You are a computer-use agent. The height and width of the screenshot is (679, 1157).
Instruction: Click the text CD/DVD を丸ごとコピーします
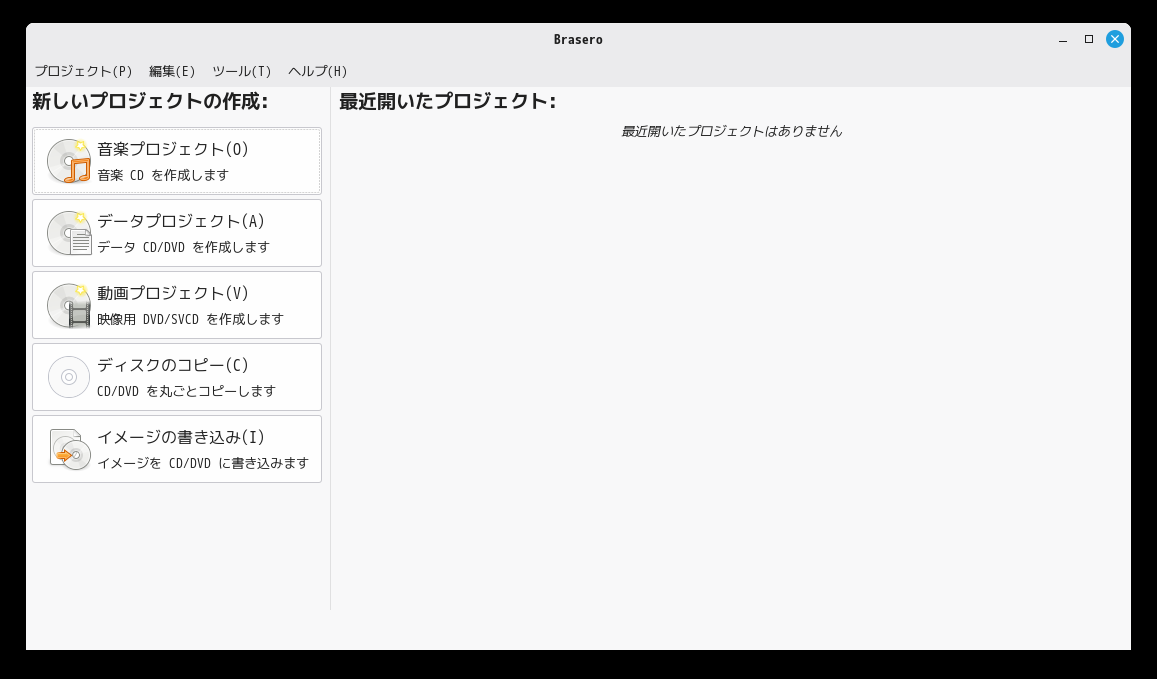coord(187,391)
